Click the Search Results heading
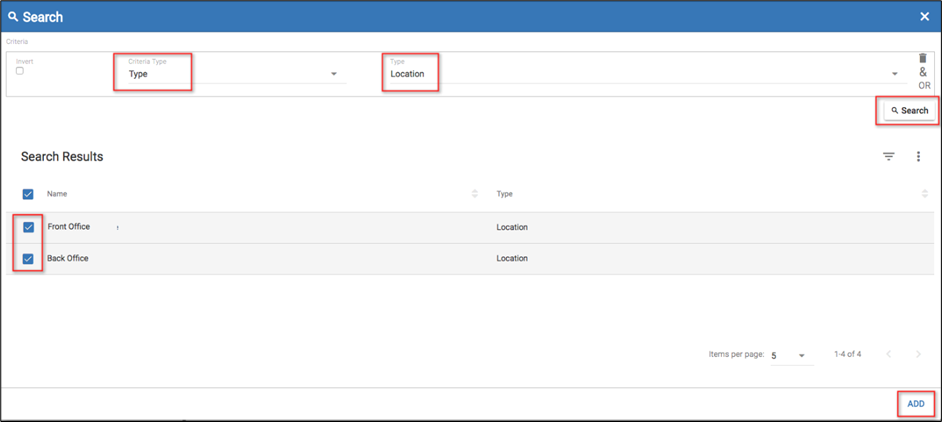This screenshot has height=422, width=942. click(x=62, y=156)
